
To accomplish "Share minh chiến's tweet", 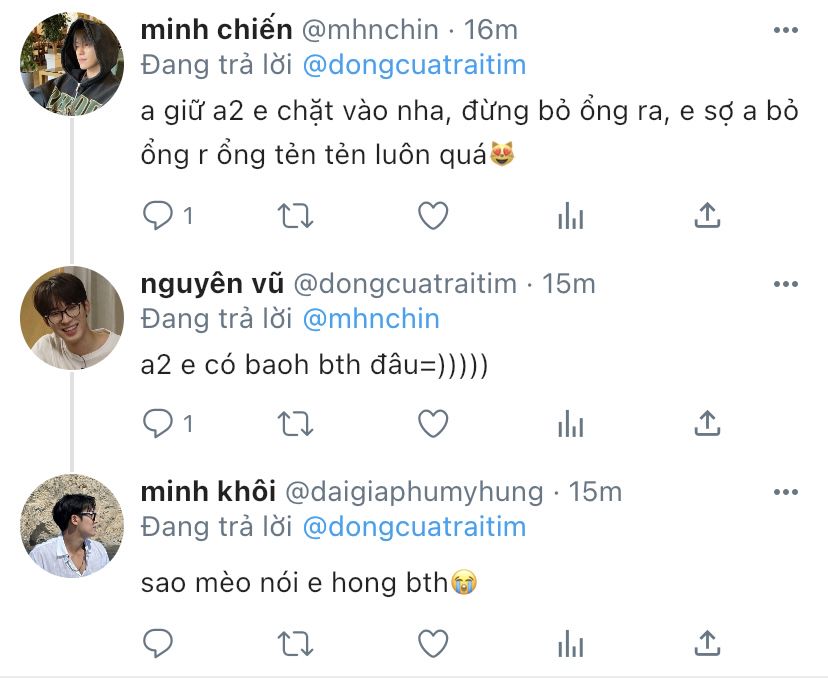I will pos(707,215).
